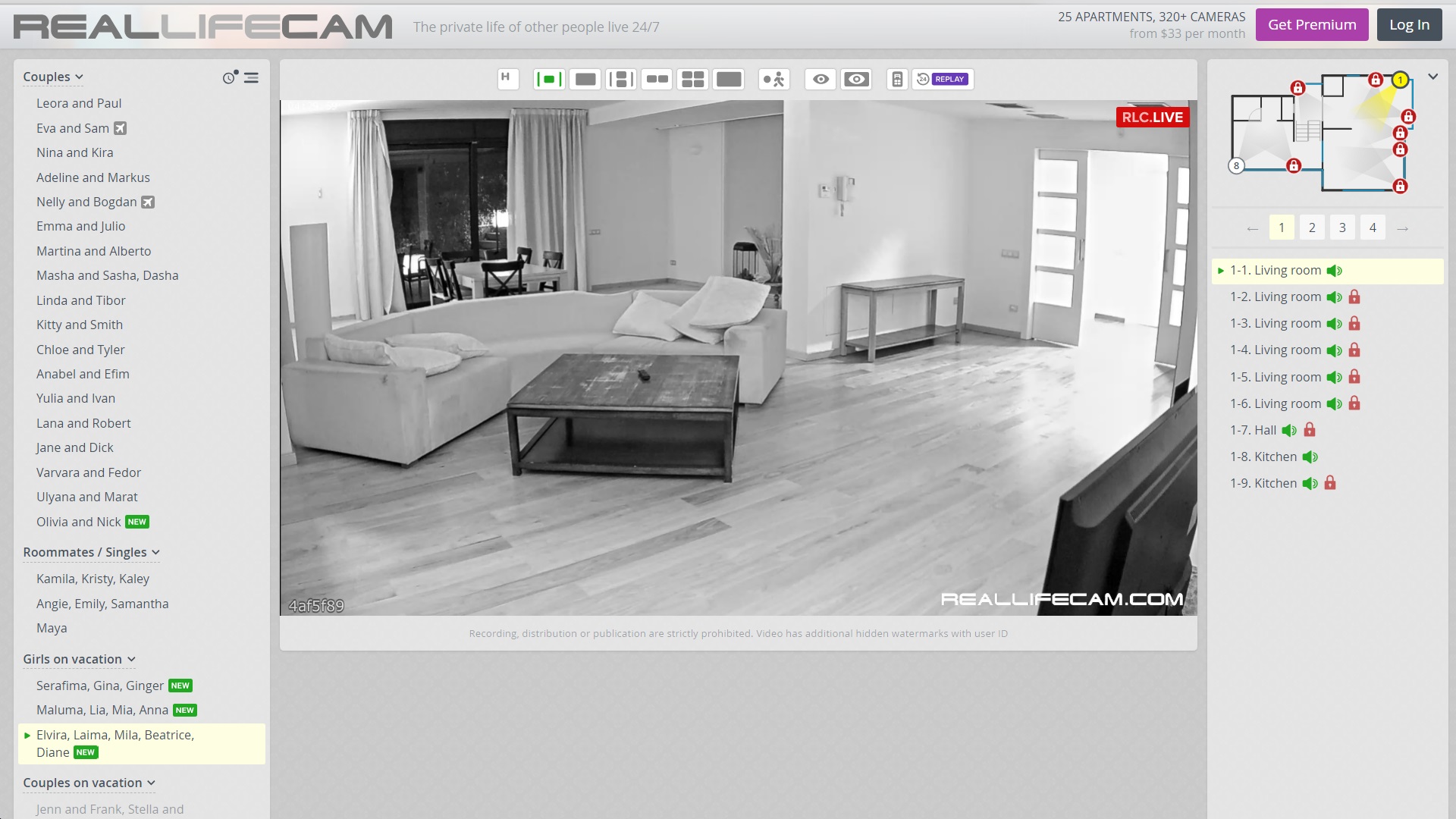Click lock icon on 1-6. Living room
Image resolution: width=1456 pixels, height=819 pixels.
1354,403
